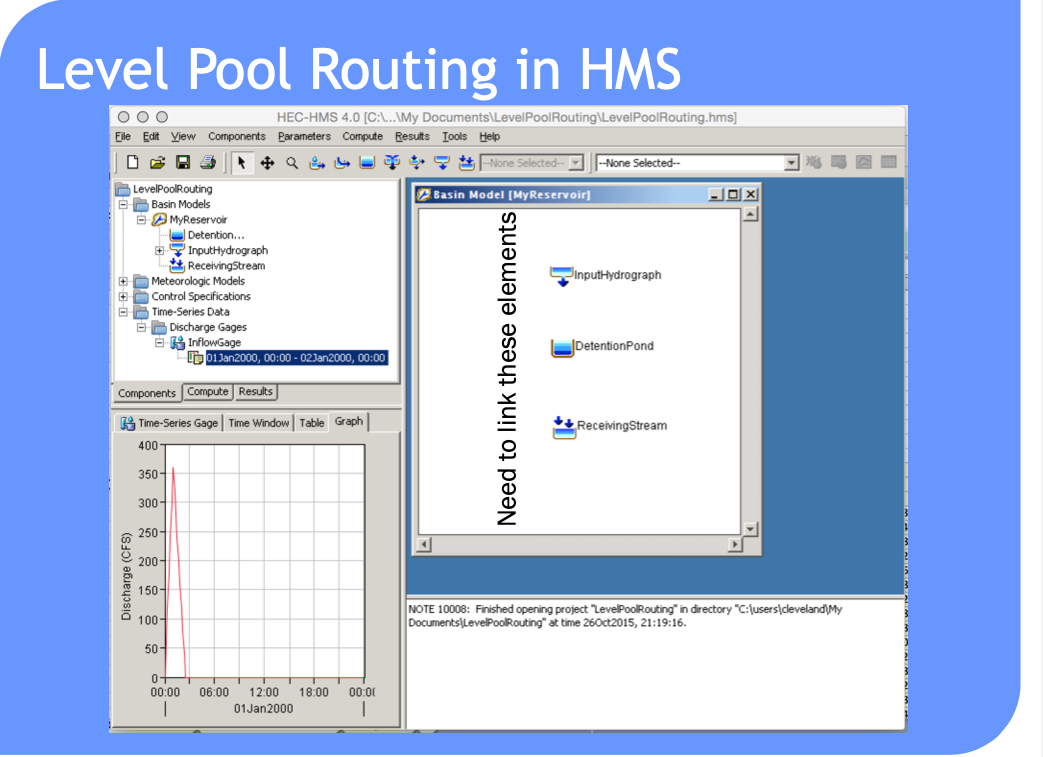Close the Basin Model [MyReservoir] window
Image resolution: width=1043 pixels, height=757 pixels.
(750, 195)
